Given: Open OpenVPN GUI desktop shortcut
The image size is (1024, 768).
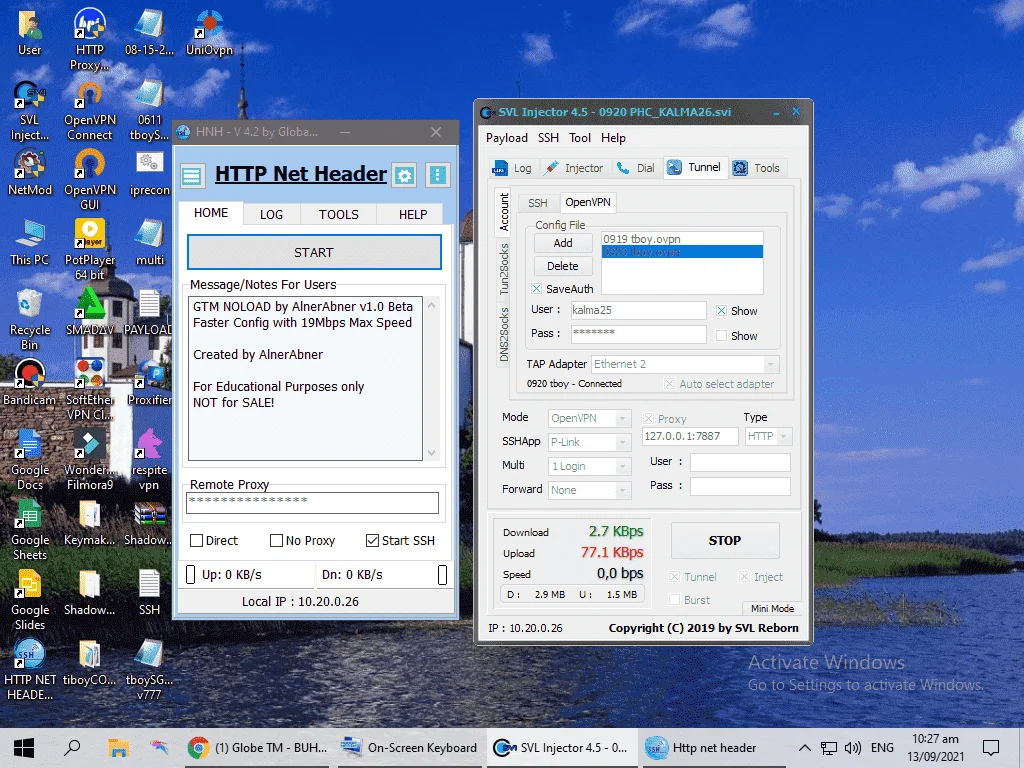Looking at the screenshot, I should pos(89,180).
